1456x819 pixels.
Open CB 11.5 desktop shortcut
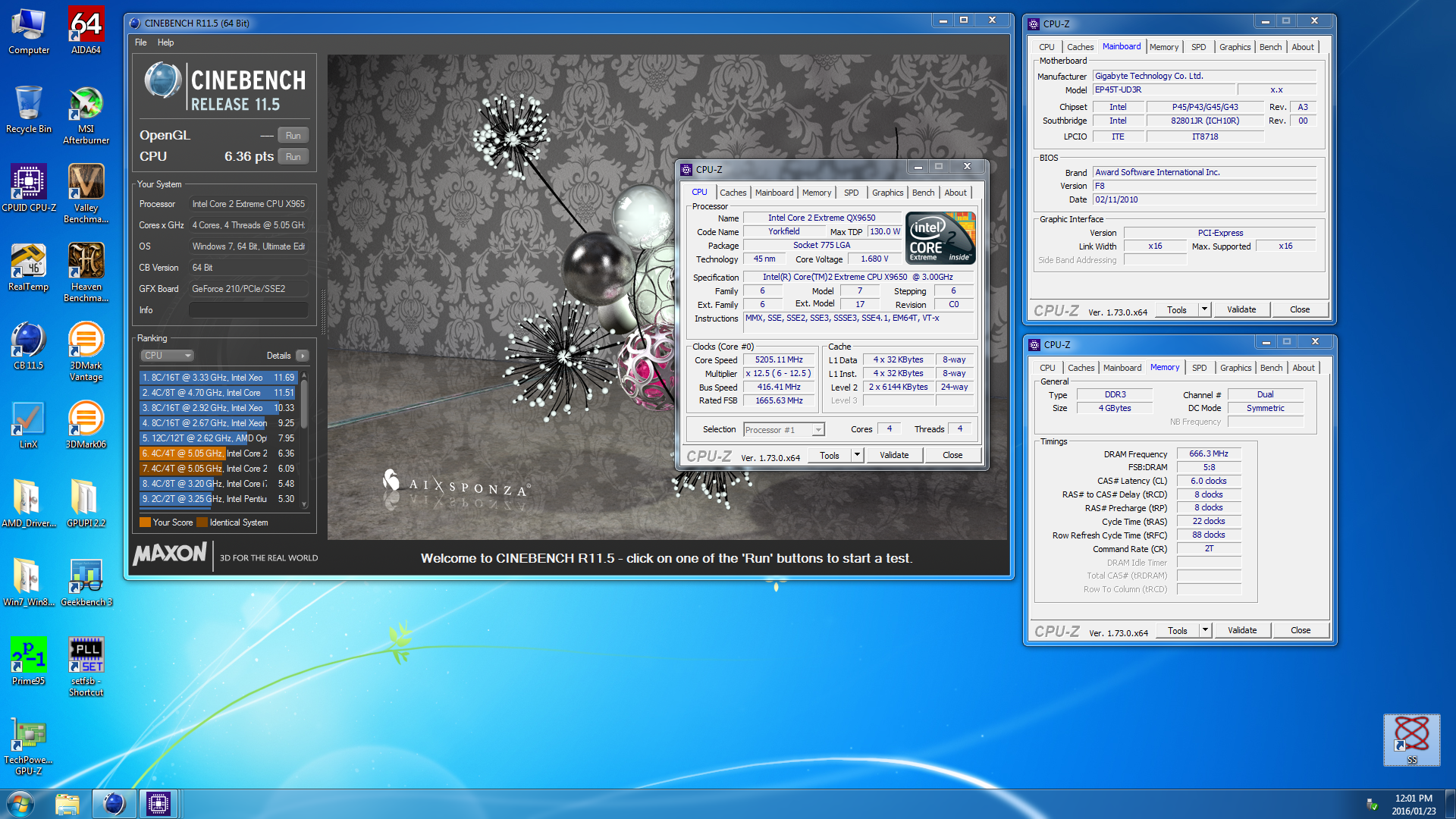tap(29, 347)
